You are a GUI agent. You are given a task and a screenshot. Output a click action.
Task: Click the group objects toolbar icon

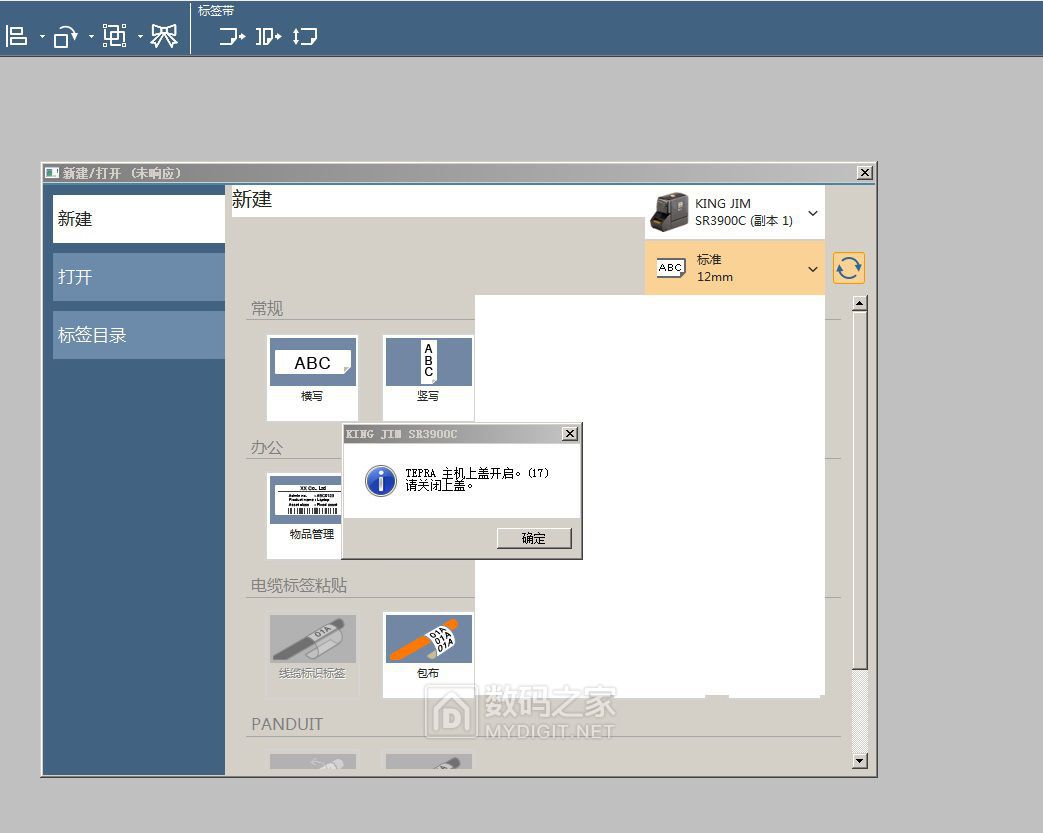(114, 36)
